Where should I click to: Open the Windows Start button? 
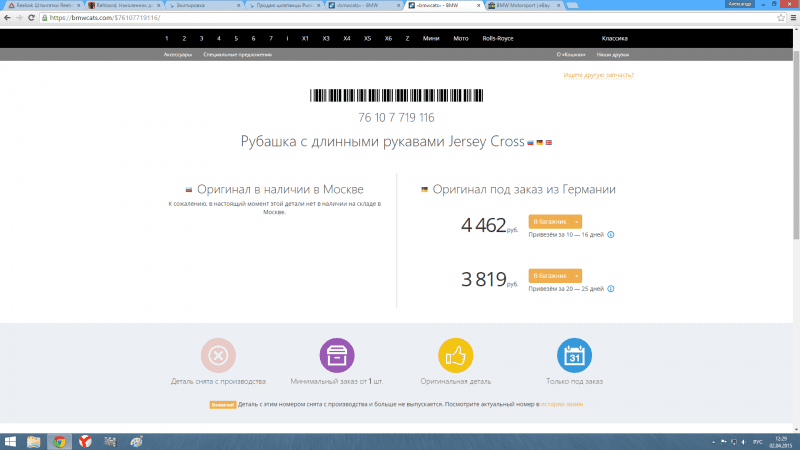pyautogui.click(x=10, y=442)
